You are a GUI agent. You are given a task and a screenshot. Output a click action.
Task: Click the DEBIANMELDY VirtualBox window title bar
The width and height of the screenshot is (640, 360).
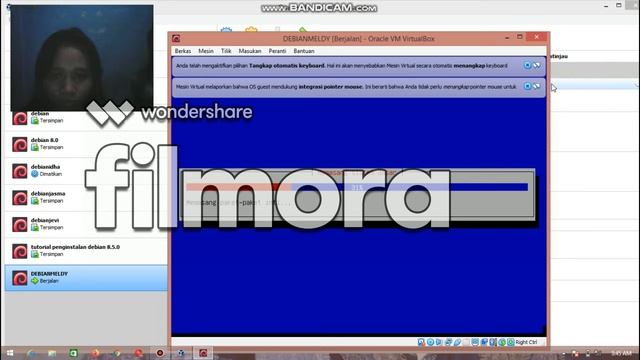(358, 38)
